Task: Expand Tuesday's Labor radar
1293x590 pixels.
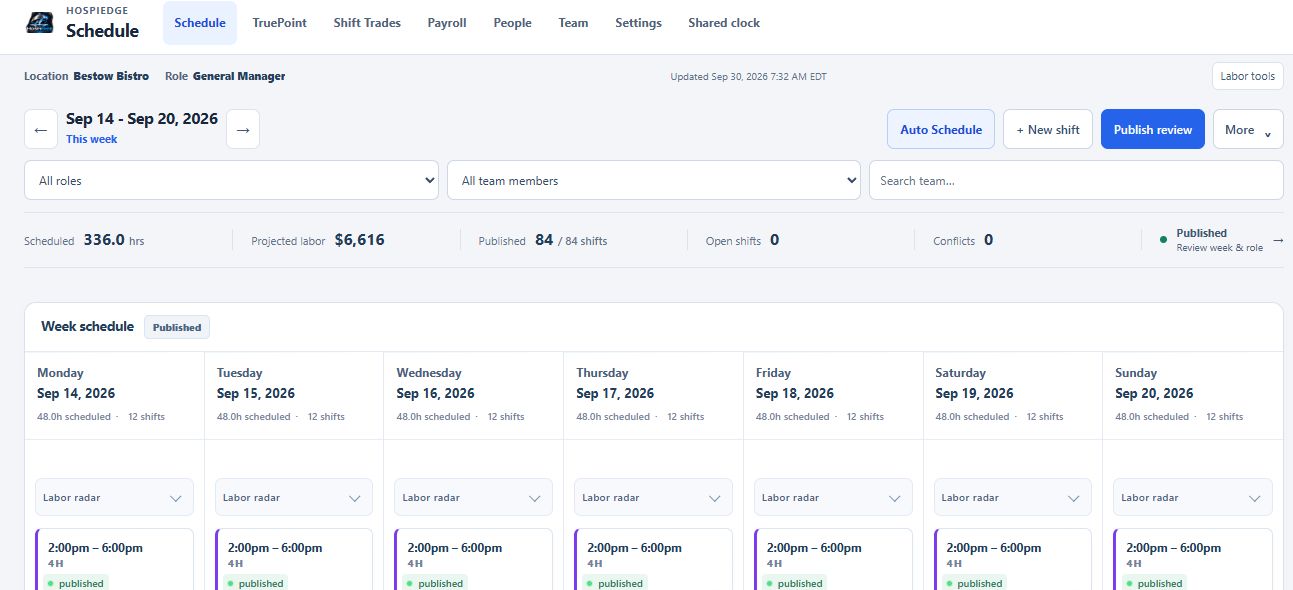Action: tap(294, 497)
